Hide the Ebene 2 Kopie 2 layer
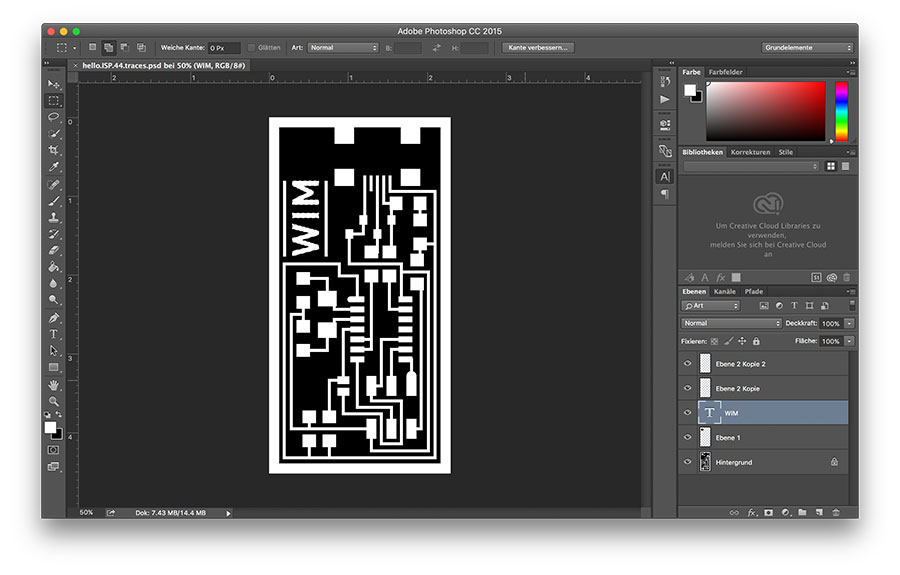Image resolution: width=900 pixels, height=575 pixels. (688, 364)
